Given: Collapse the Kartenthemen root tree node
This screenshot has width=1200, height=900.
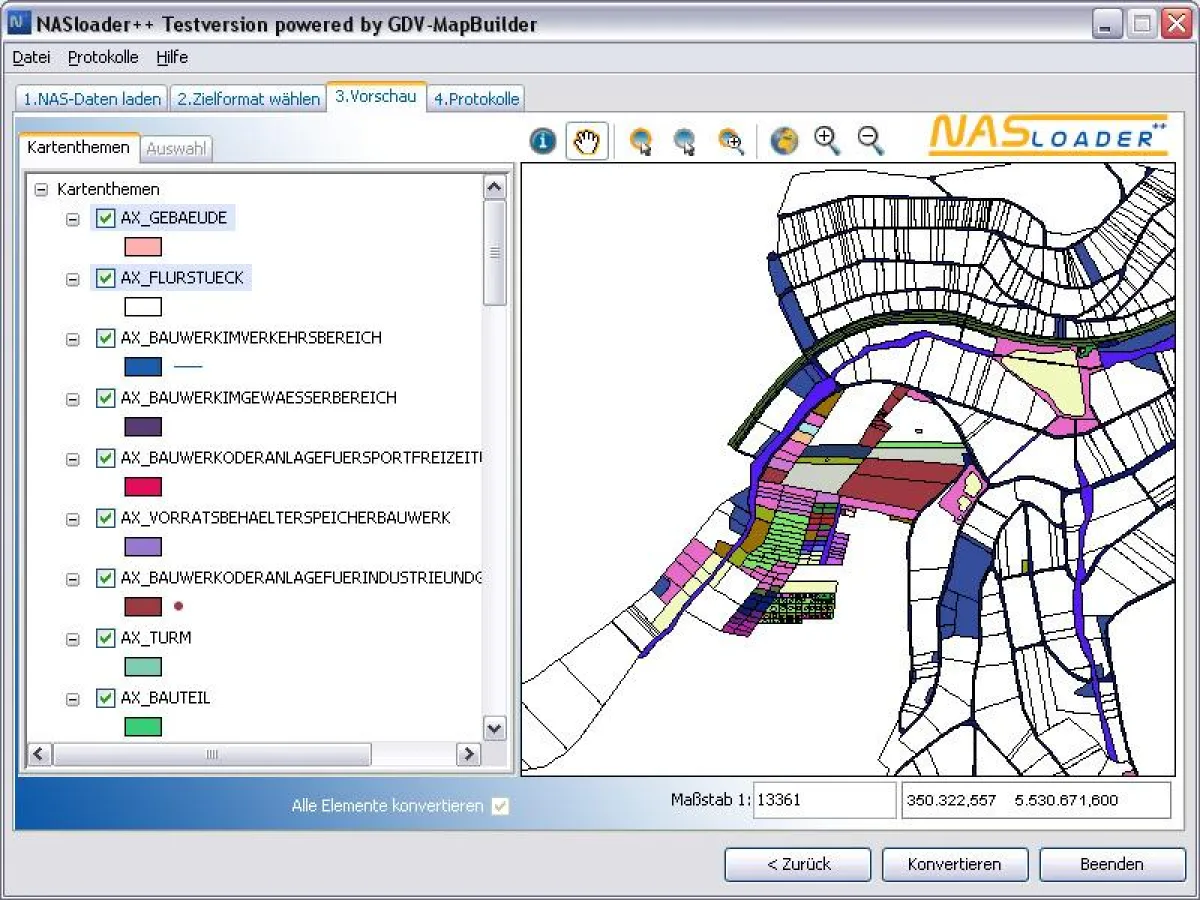Looking at the screenshot, I should 41,189.
